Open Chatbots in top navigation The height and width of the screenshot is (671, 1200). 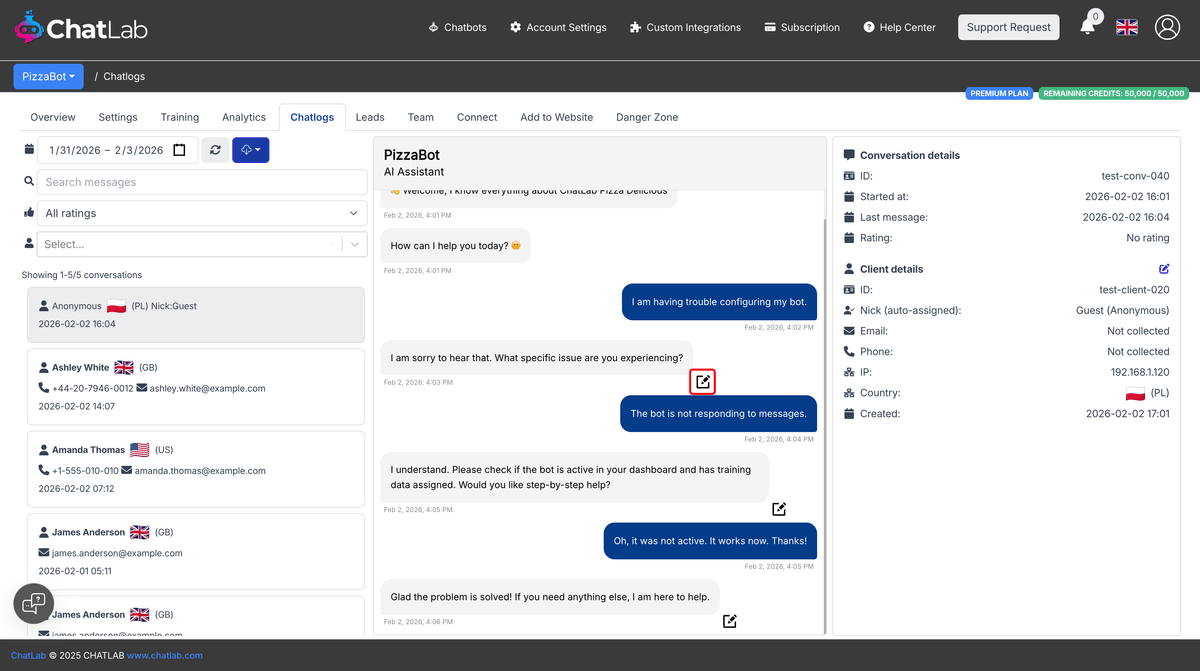click(457, 27)
